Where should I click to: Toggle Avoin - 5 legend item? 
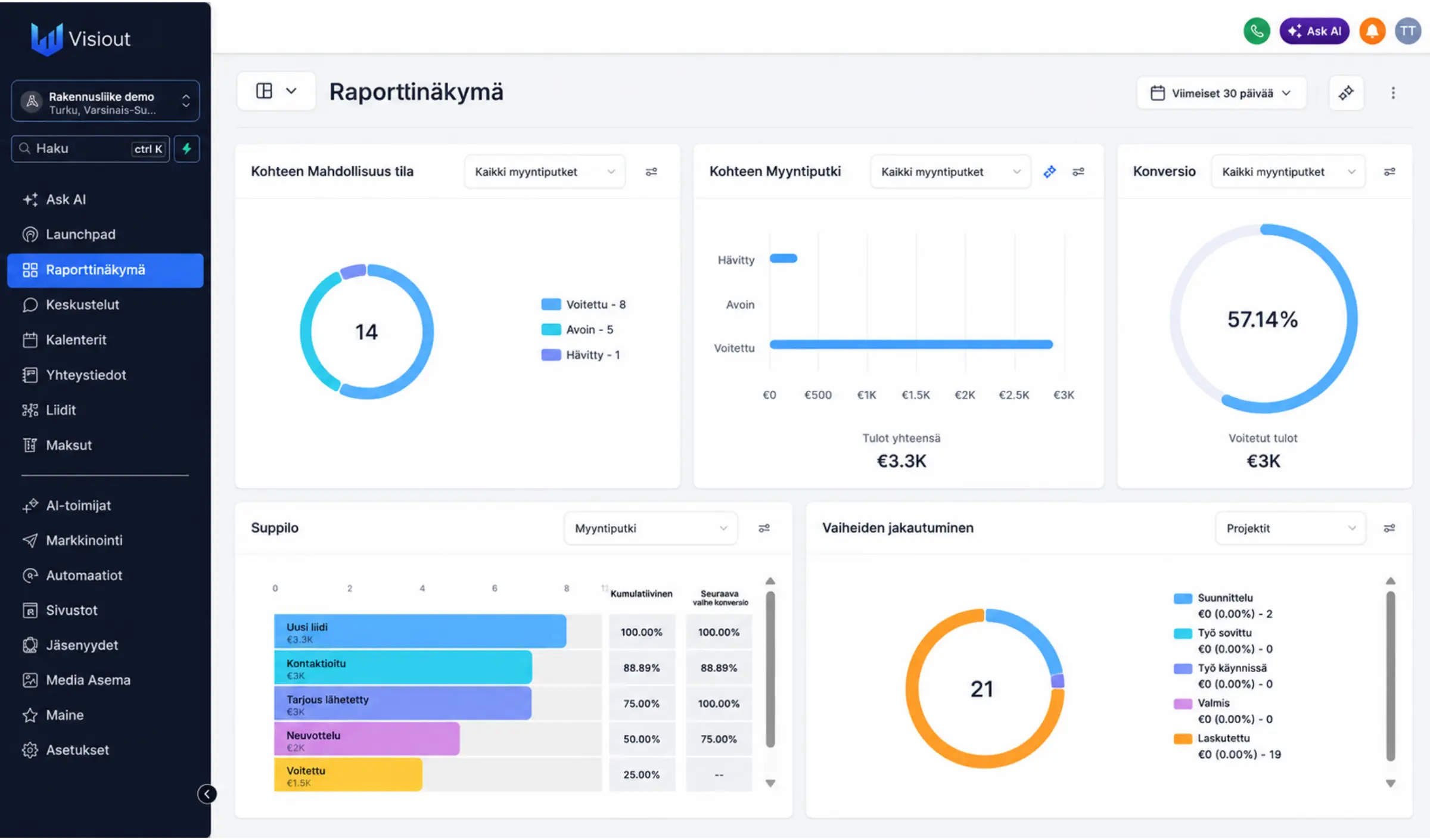[x=577, y=329]
